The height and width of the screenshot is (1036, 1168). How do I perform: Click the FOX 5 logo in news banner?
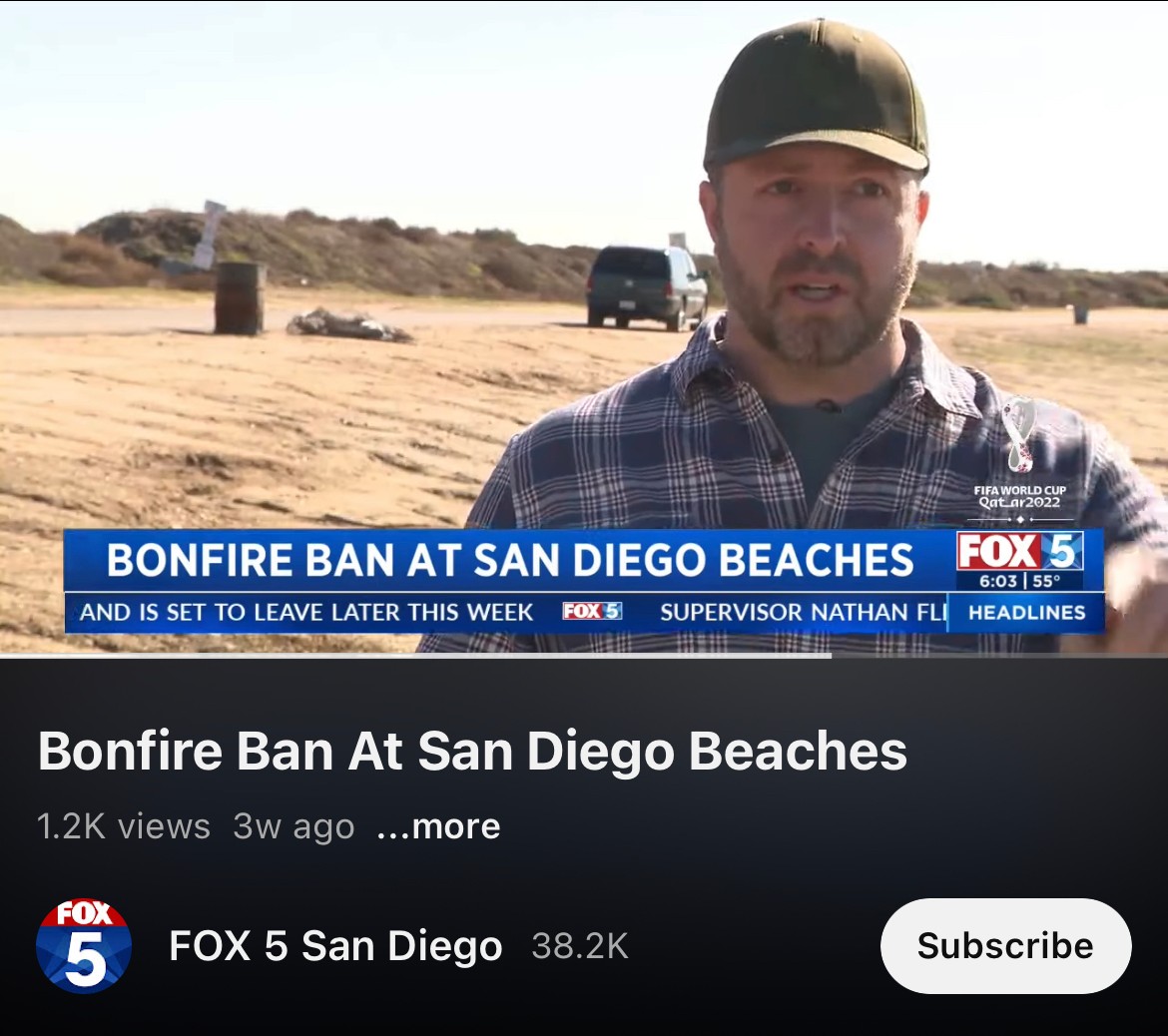click(x=1019, y=552)
